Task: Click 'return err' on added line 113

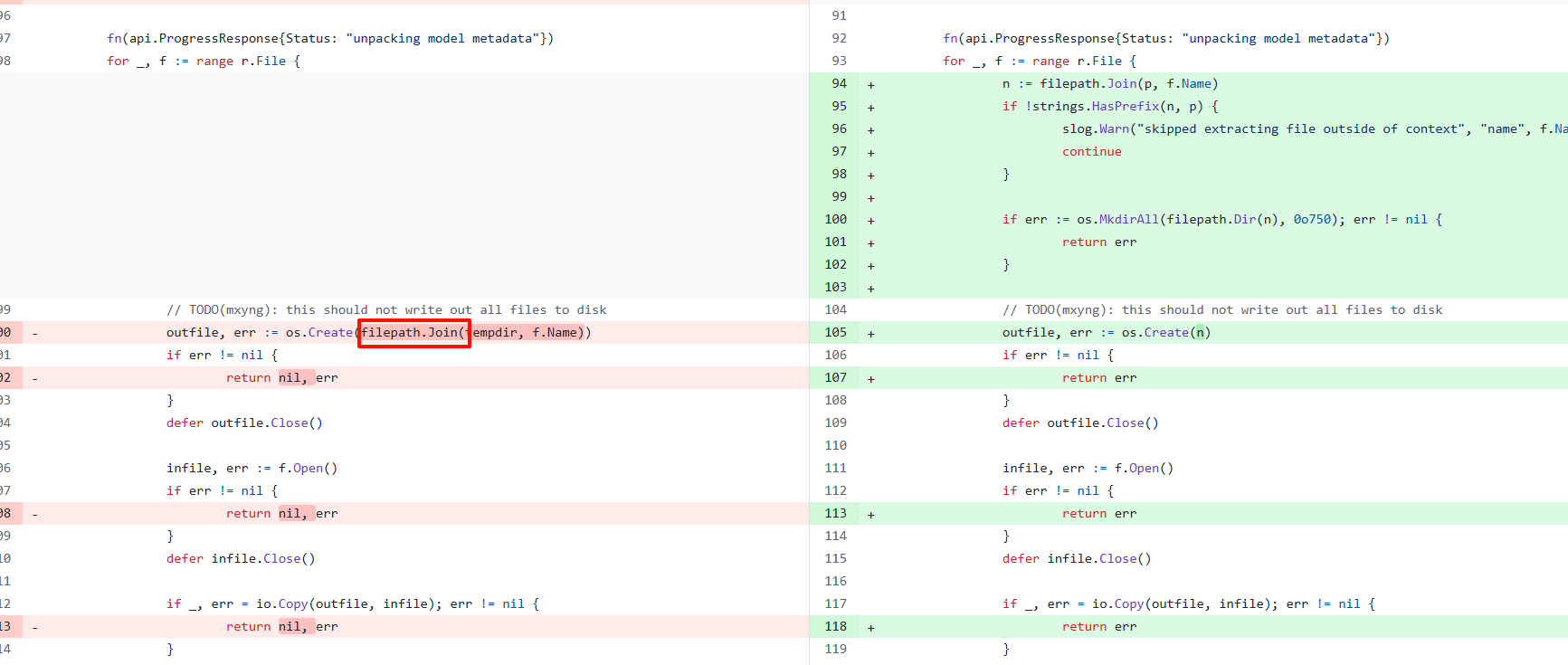Action: [x=1099, y=513]
